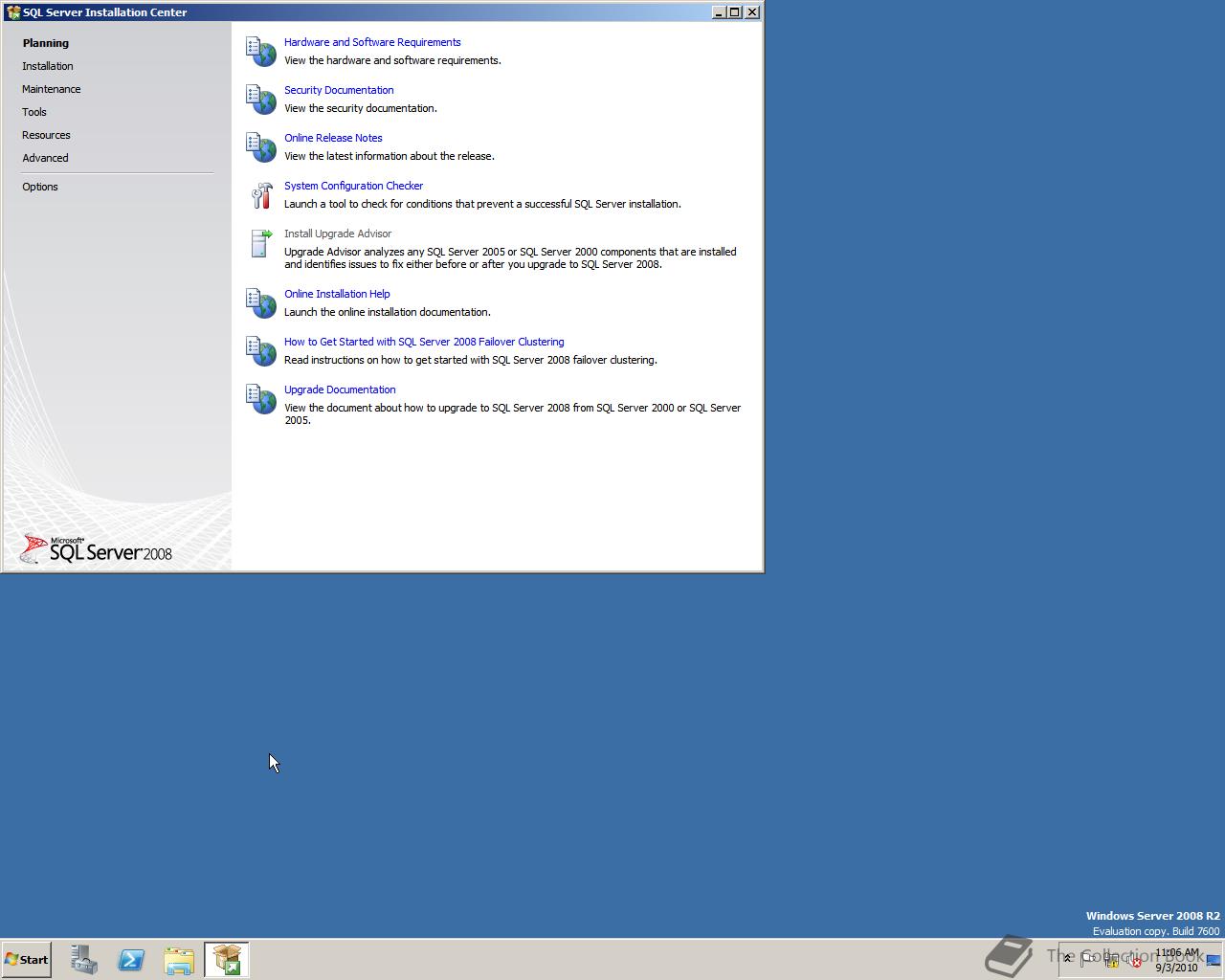This screenshot has width=1225, height=980.
Task: Open Hardware and Software Requirements link
Action: tap(372, 42)
